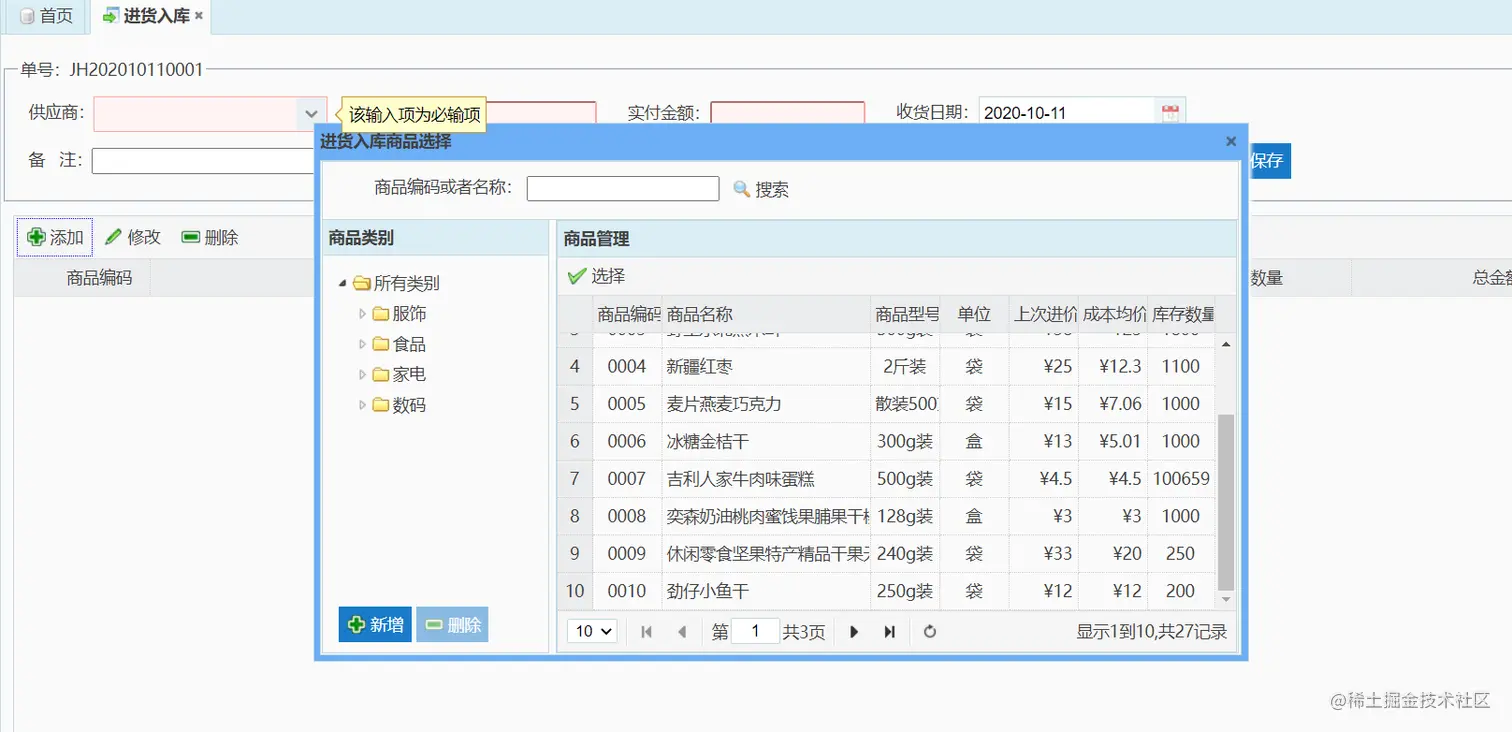Select the 服饰 folder
This screenshot has height=732, width=1512.
400,314
